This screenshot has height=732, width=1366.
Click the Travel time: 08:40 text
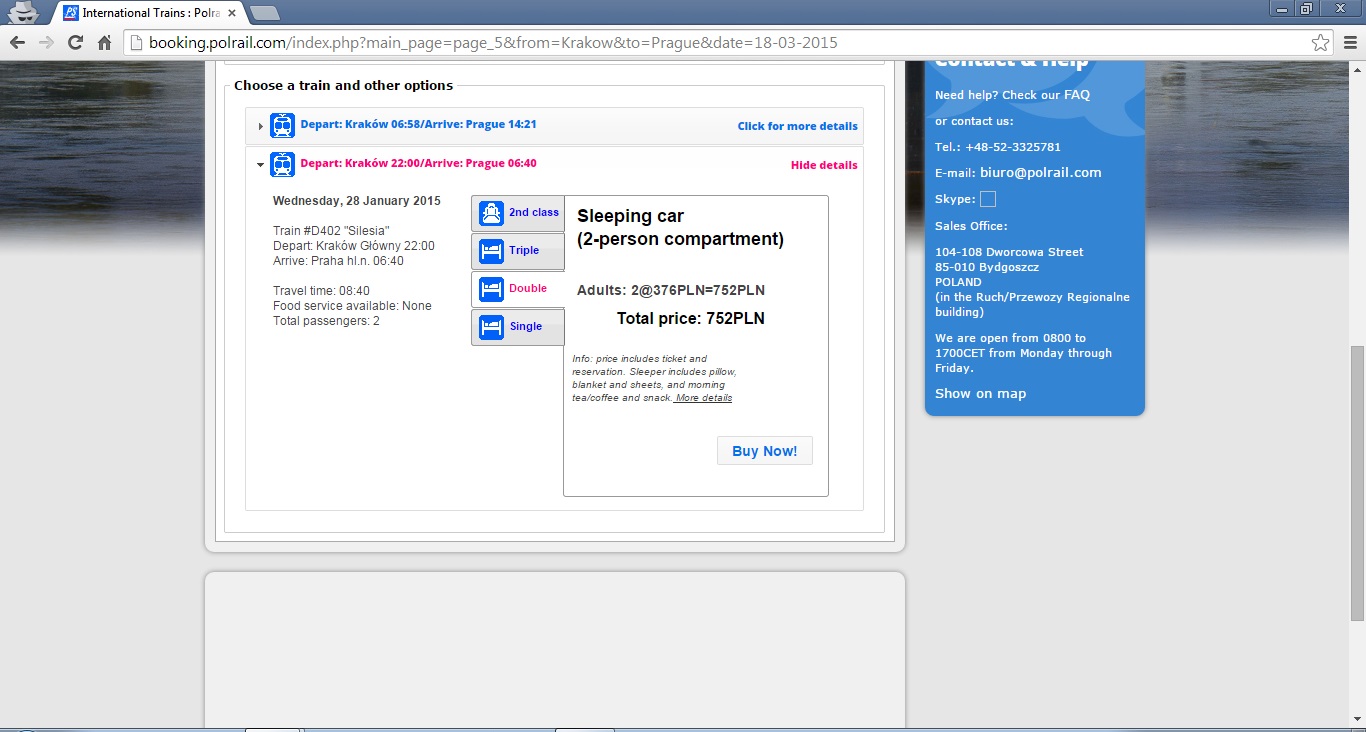coord(321,291)
